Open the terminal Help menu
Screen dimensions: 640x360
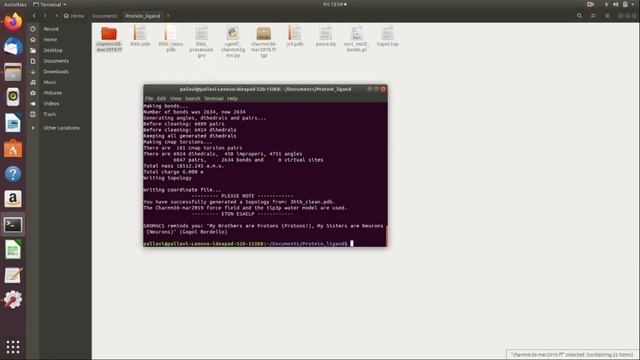(x=232, y=98)
